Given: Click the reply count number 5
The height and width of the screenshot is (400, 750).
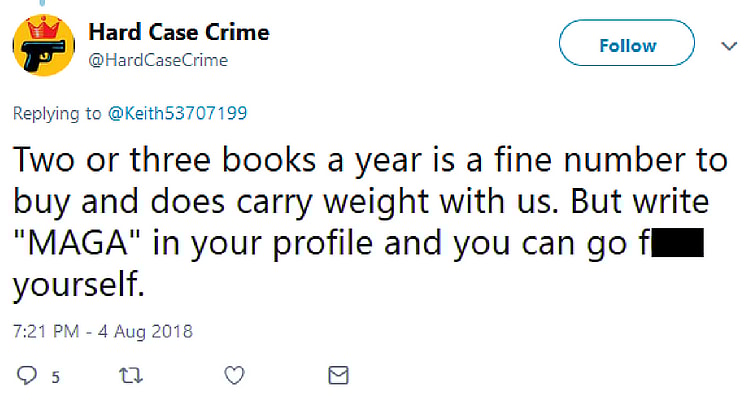Looking at the screenshot, I should coord(56,377).
